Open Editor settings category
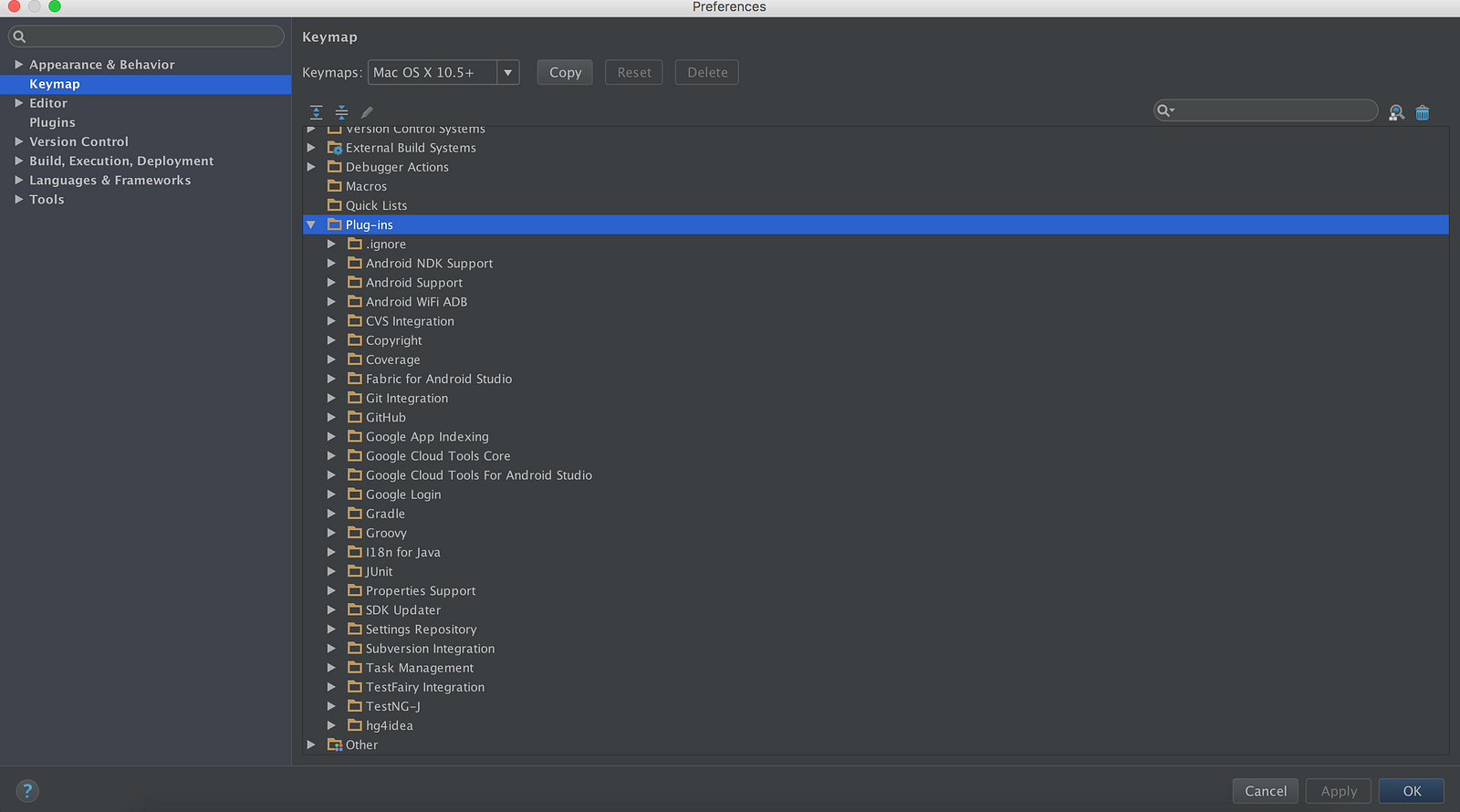This screenshot has width=1460, height=812. [48, 103]
